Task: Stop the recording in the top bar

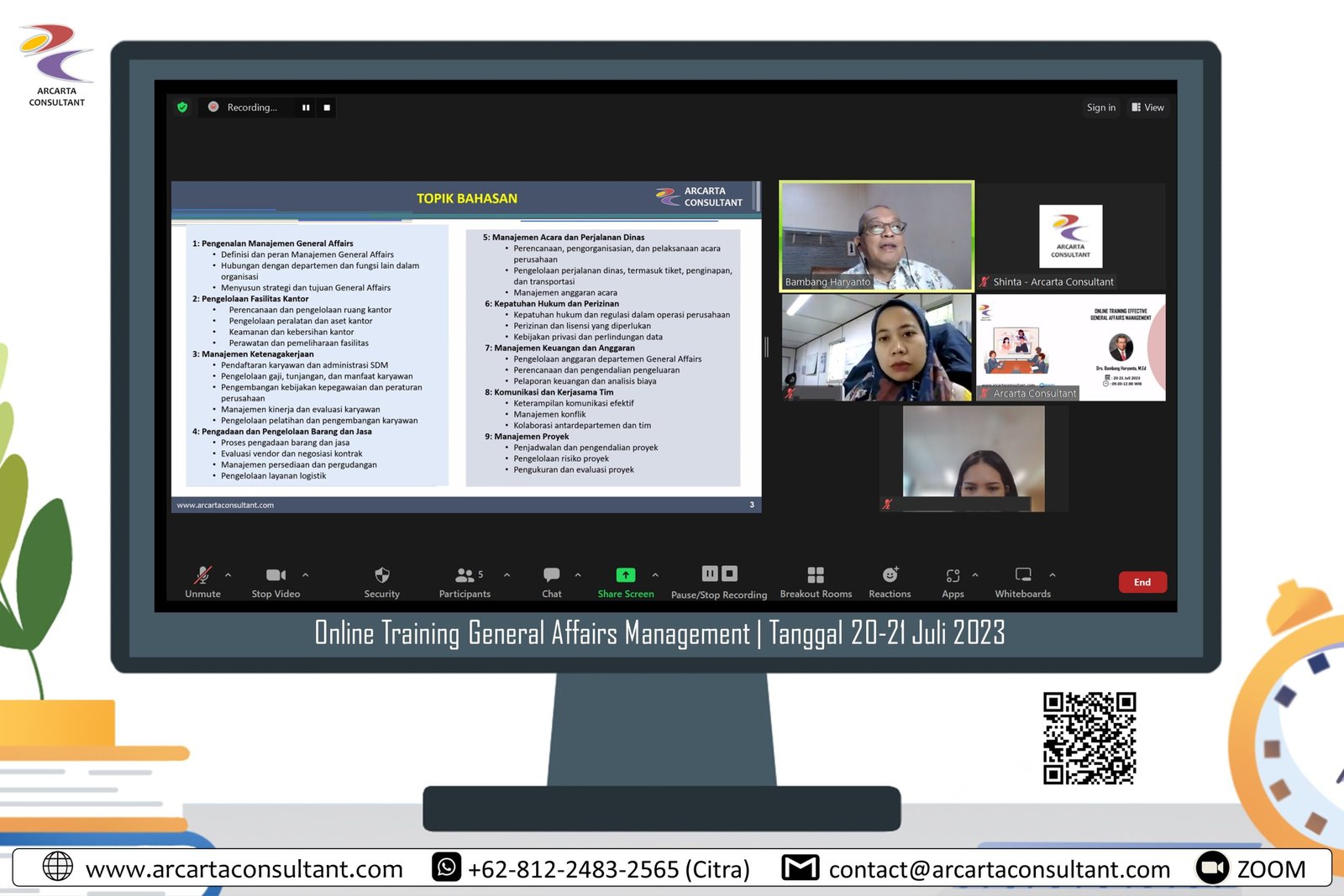Action: pyautogui.click(x=327, y=107)
